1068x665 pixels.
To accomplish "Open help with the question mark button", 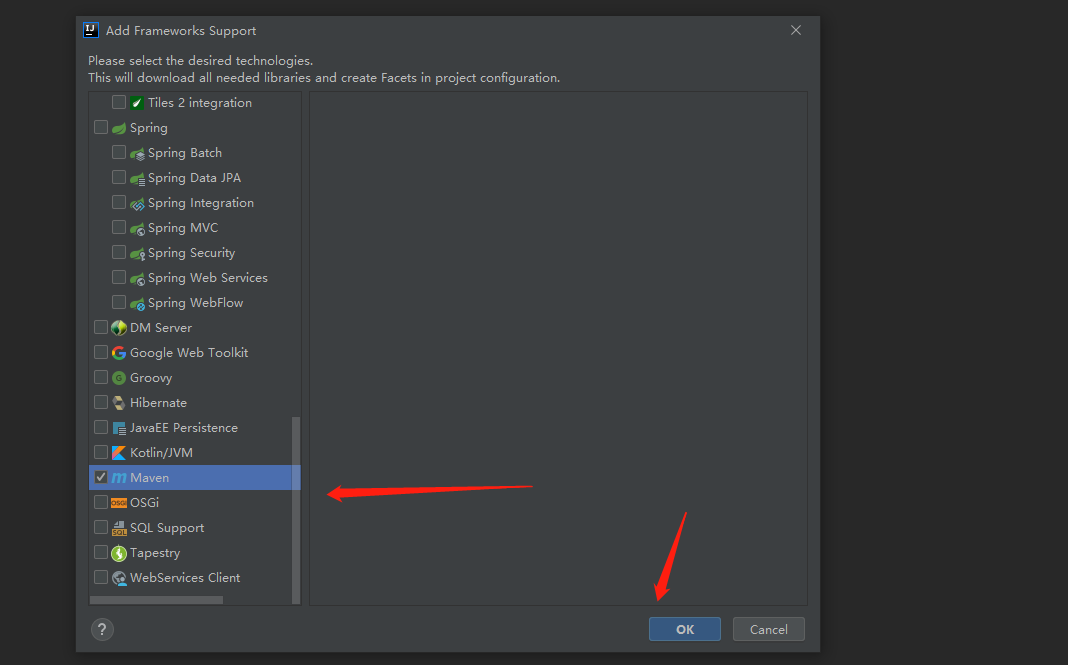I will click(102, 630).
